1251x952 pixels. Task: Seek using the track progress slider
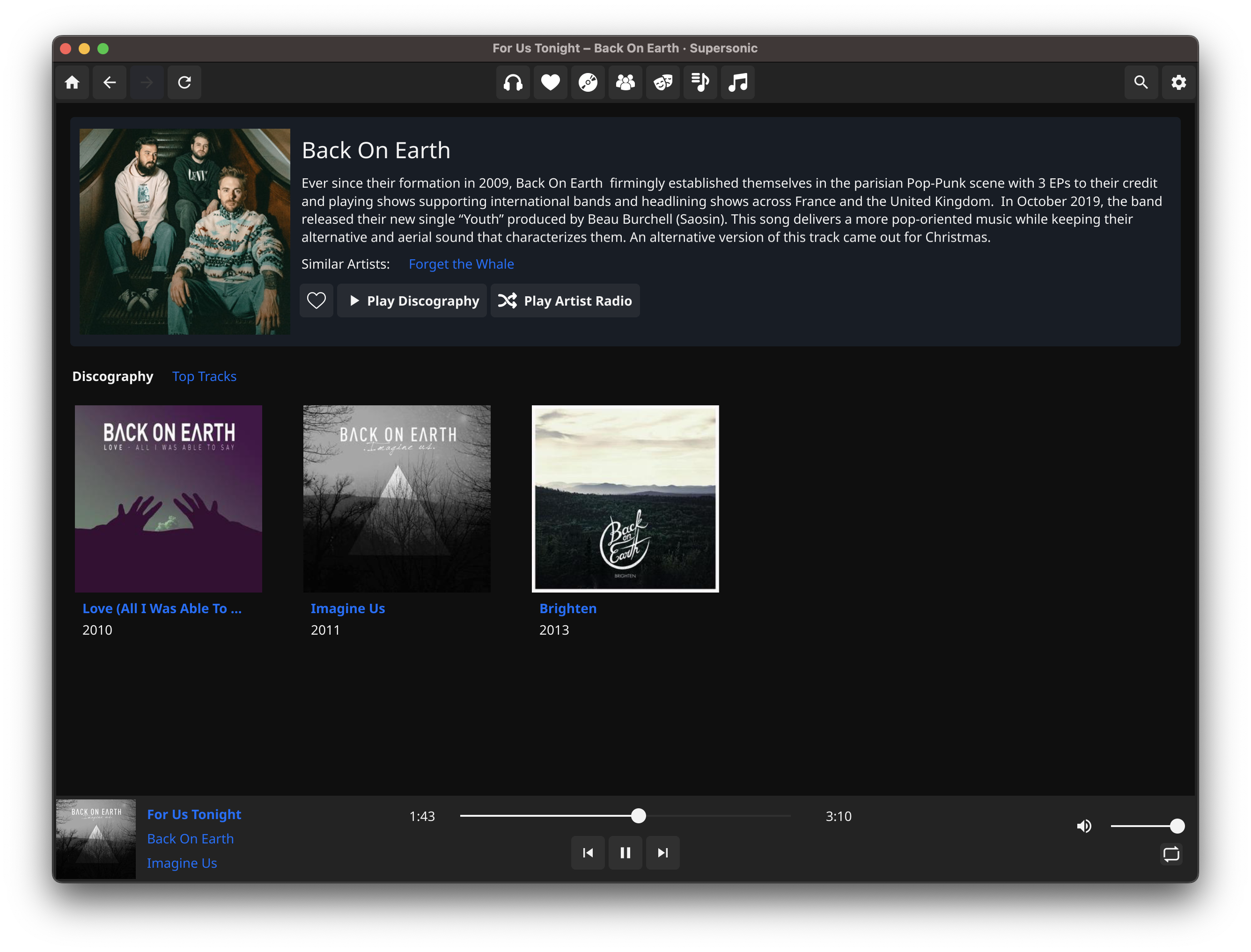click(625, 816)
